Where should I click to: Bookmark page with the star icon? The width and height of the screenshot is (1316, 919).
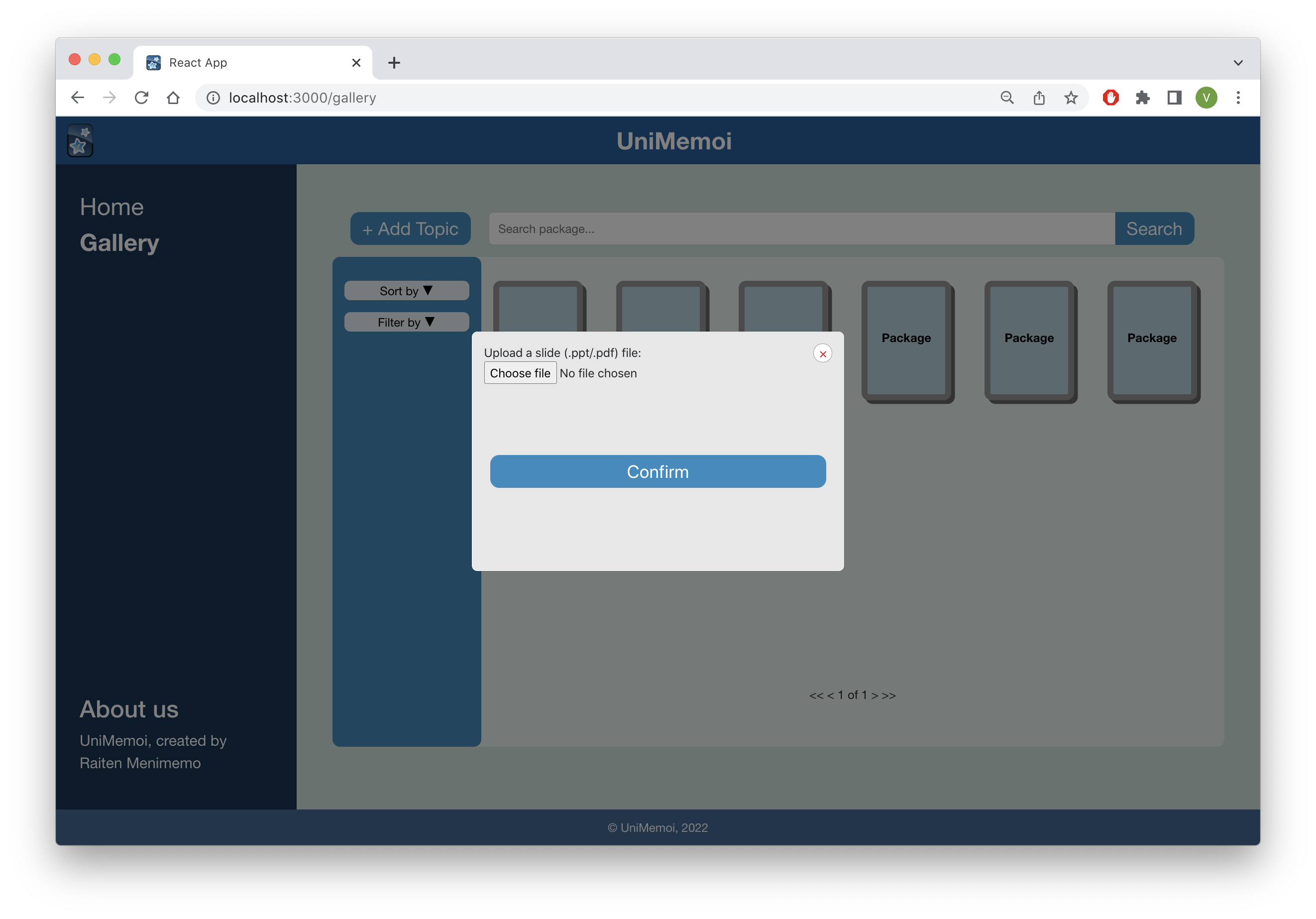point(1071,98)
